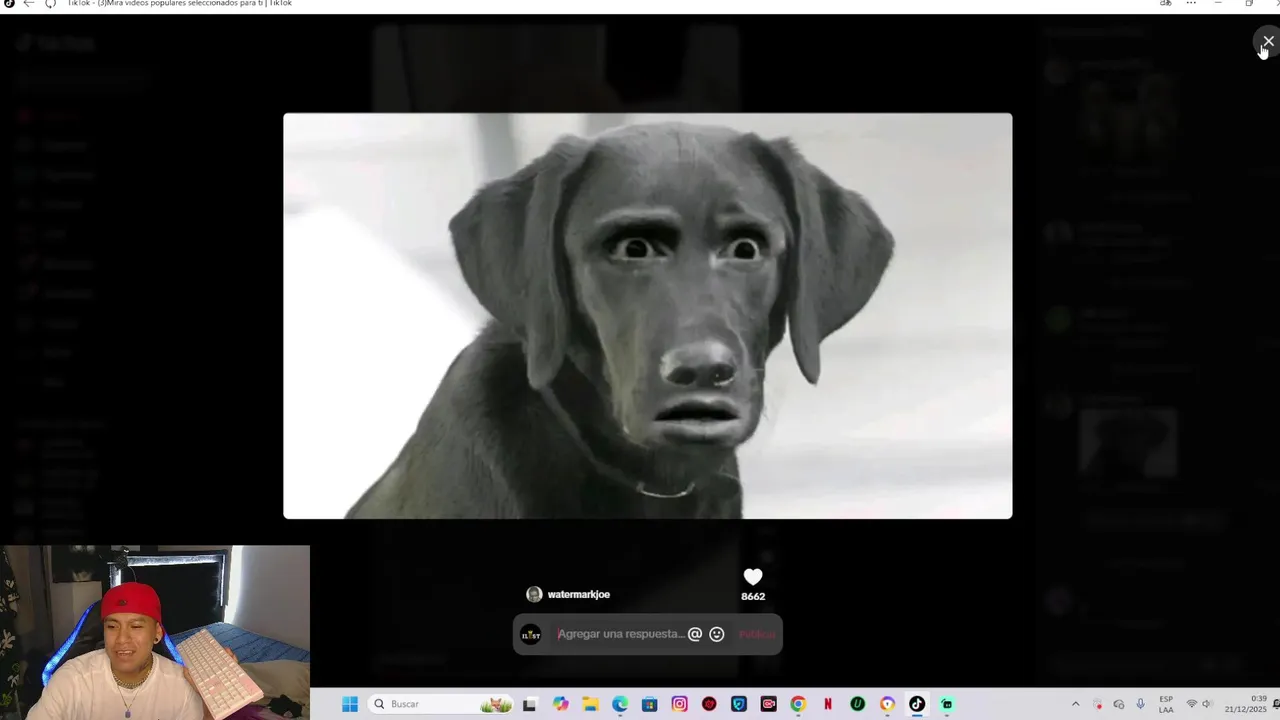
Task: Open the browser three-dots menu
Action: [x=1191, y=4]
